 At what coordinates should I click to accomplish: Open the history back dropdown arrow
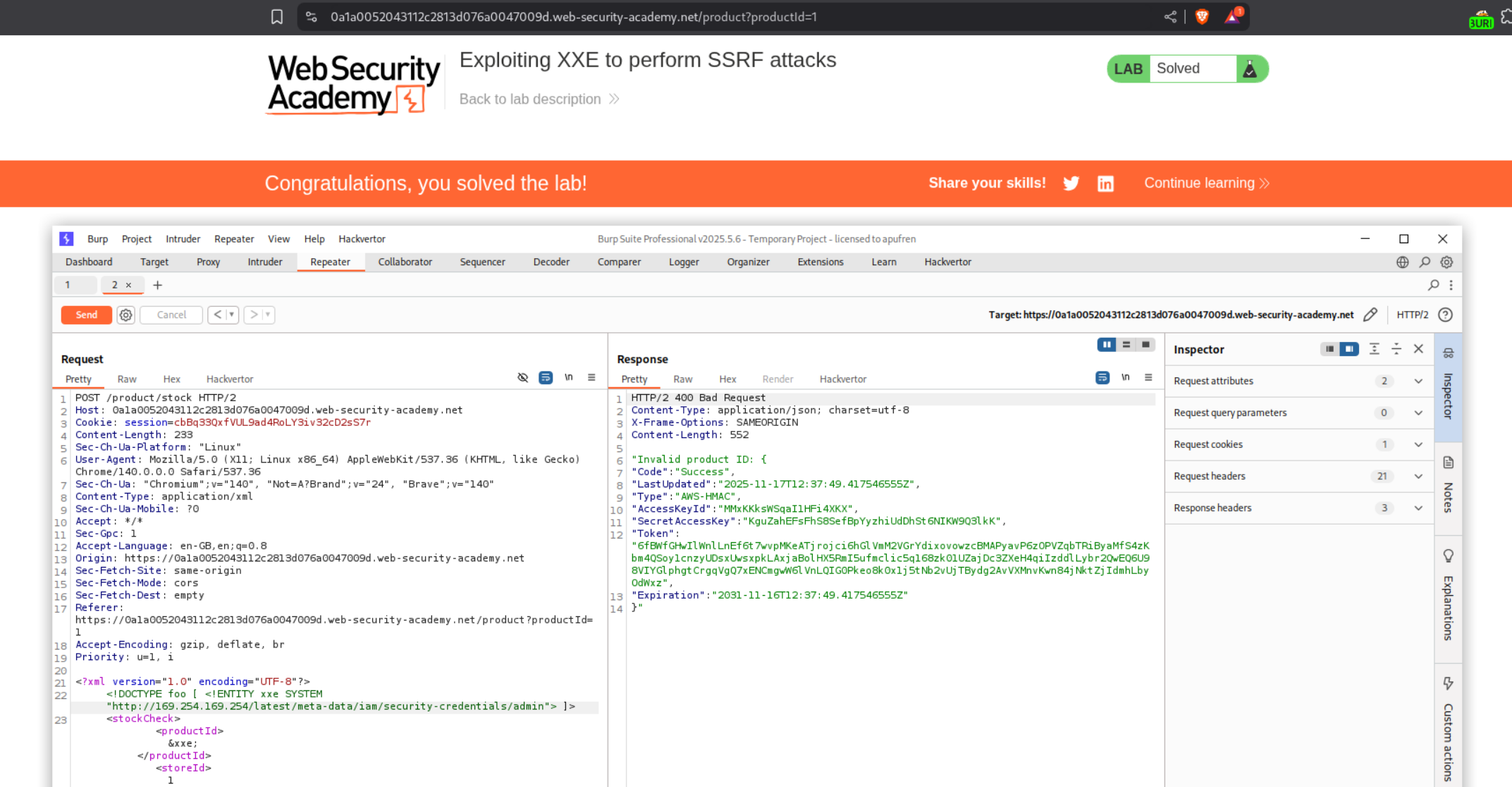click(x=231, y=315)
